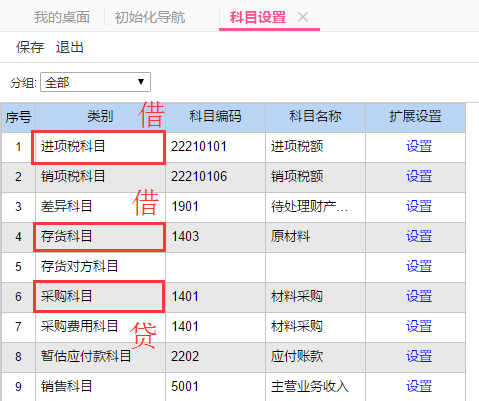
Task: Open 设置 link for 存货科目 row
Action: [x=419, y=237]
